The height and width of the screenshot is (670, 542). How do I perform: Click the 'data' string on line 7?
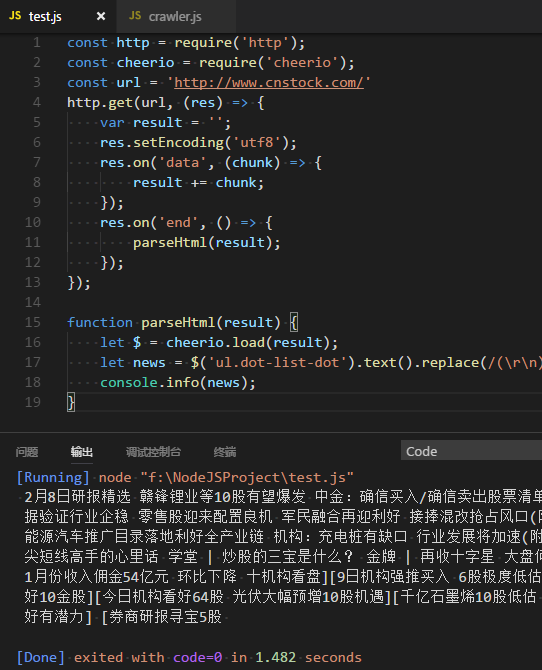(183, 163)
